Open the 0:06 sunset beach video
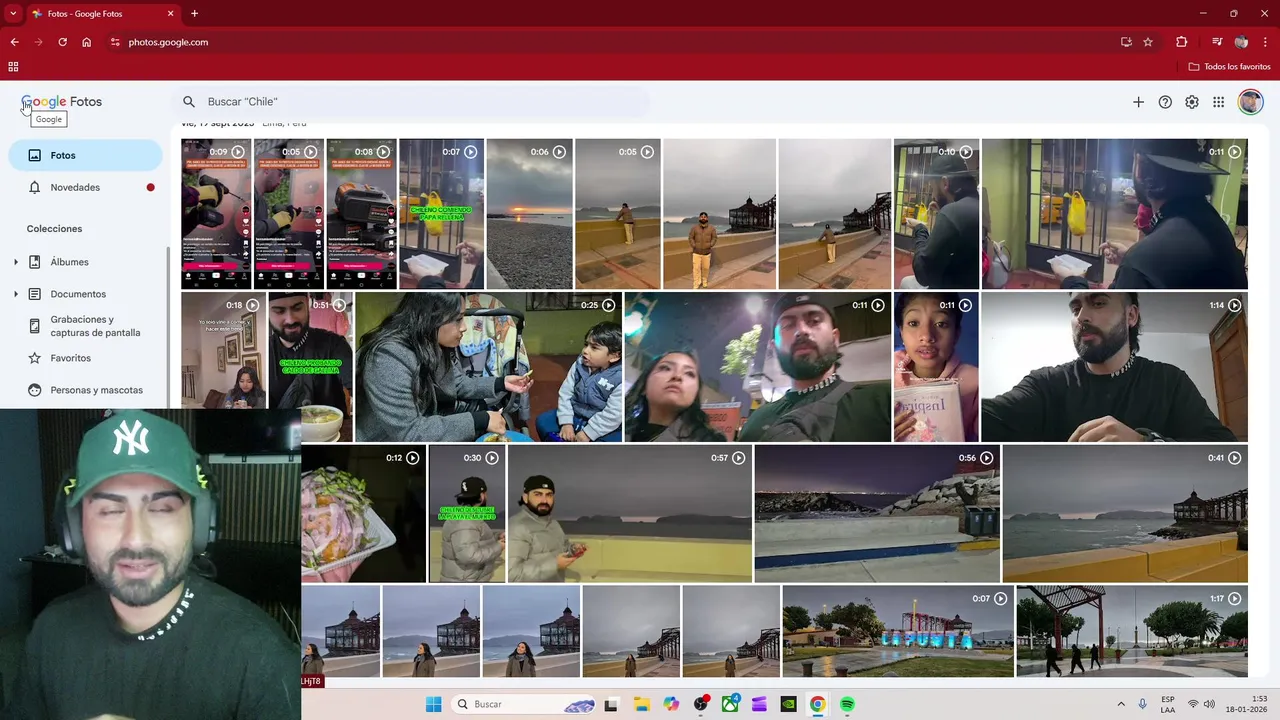Viewport: 1280px width, 720px height. (529, 214)
